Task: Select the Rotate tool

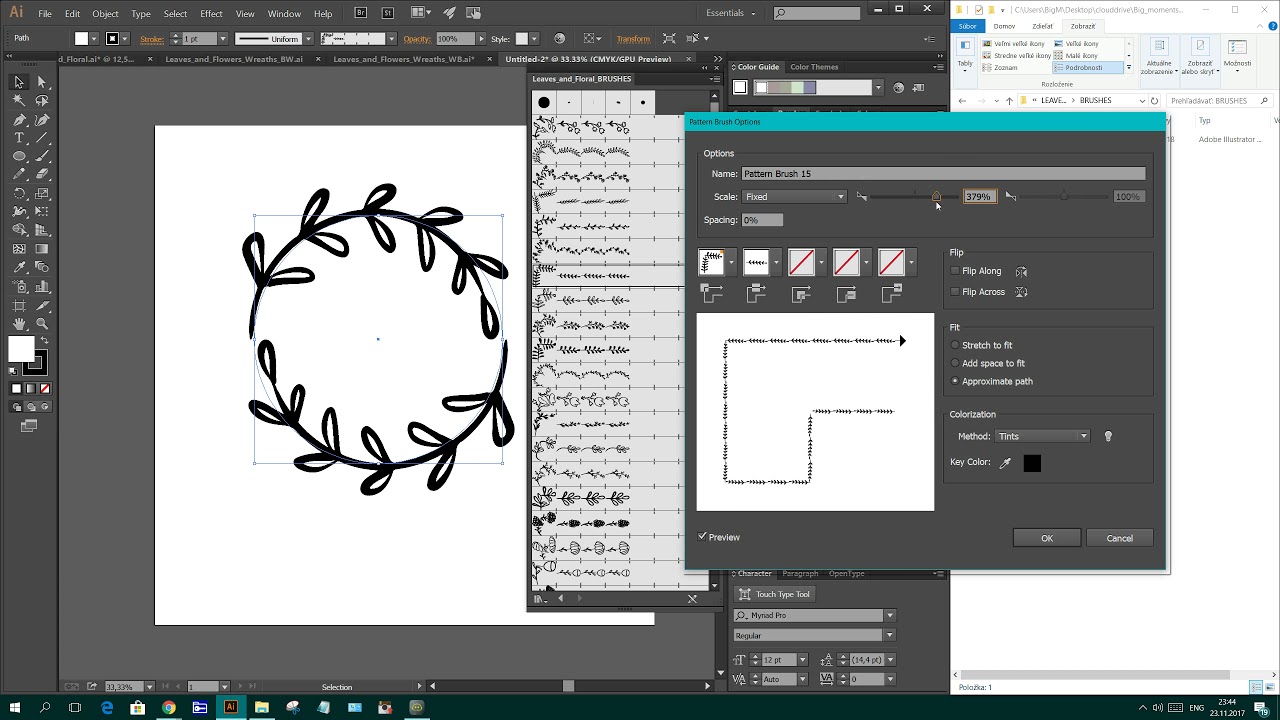Action: click(x=19, y=194)
